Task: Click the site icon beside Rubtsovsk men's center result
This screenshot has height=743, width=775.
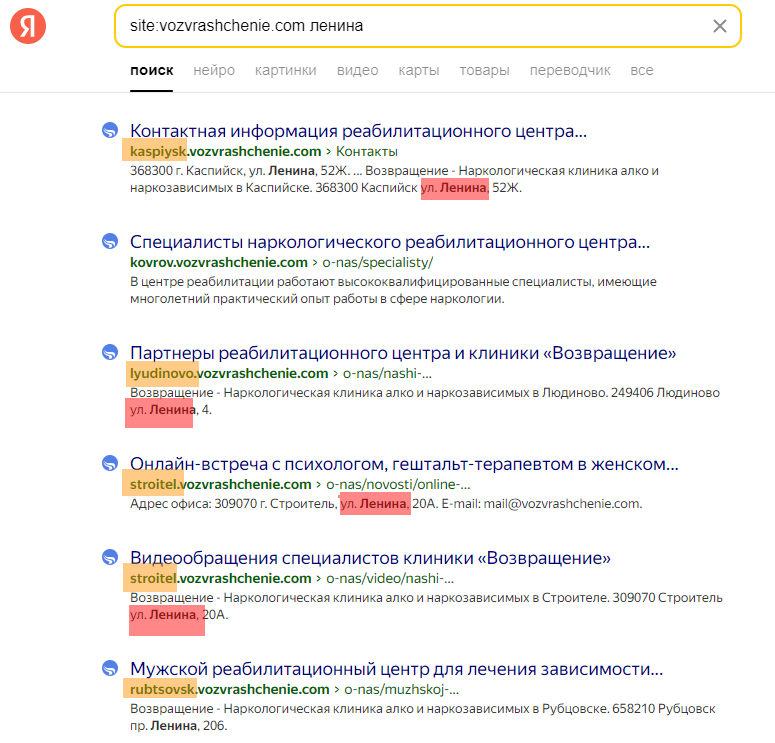Action: (x=110, y=668)
